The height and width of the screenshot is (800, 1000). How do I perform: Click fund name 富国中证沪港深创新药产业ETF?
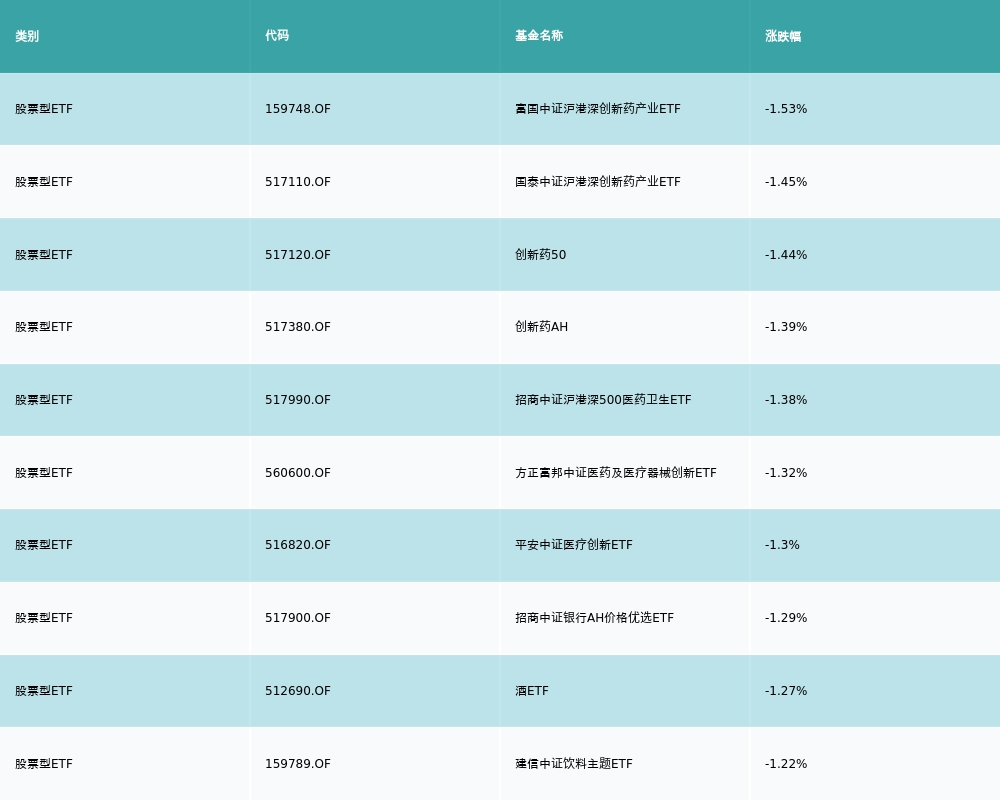(x=598, y=109)
